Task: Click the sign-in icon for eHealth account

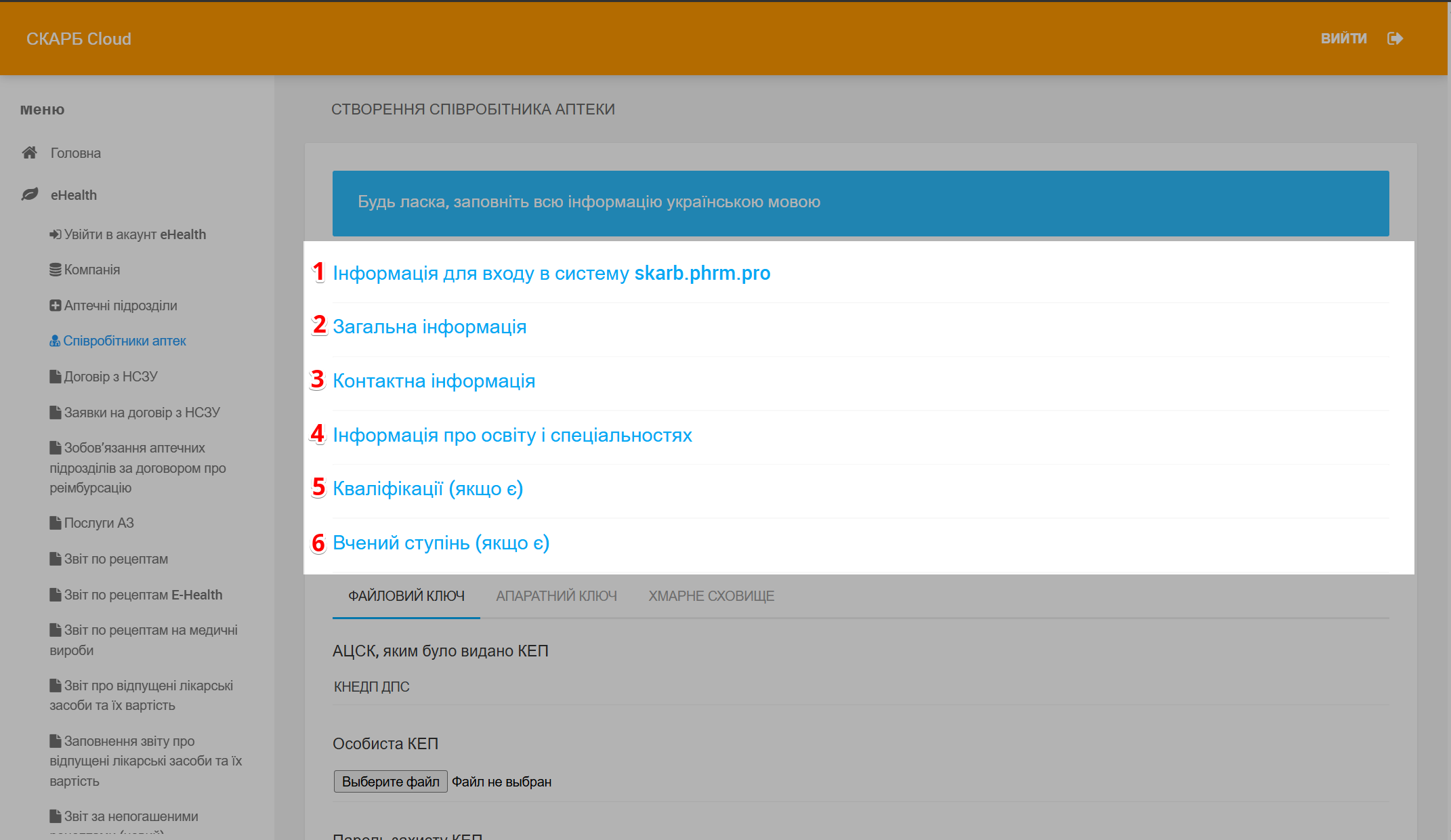Action: [55, 235]
